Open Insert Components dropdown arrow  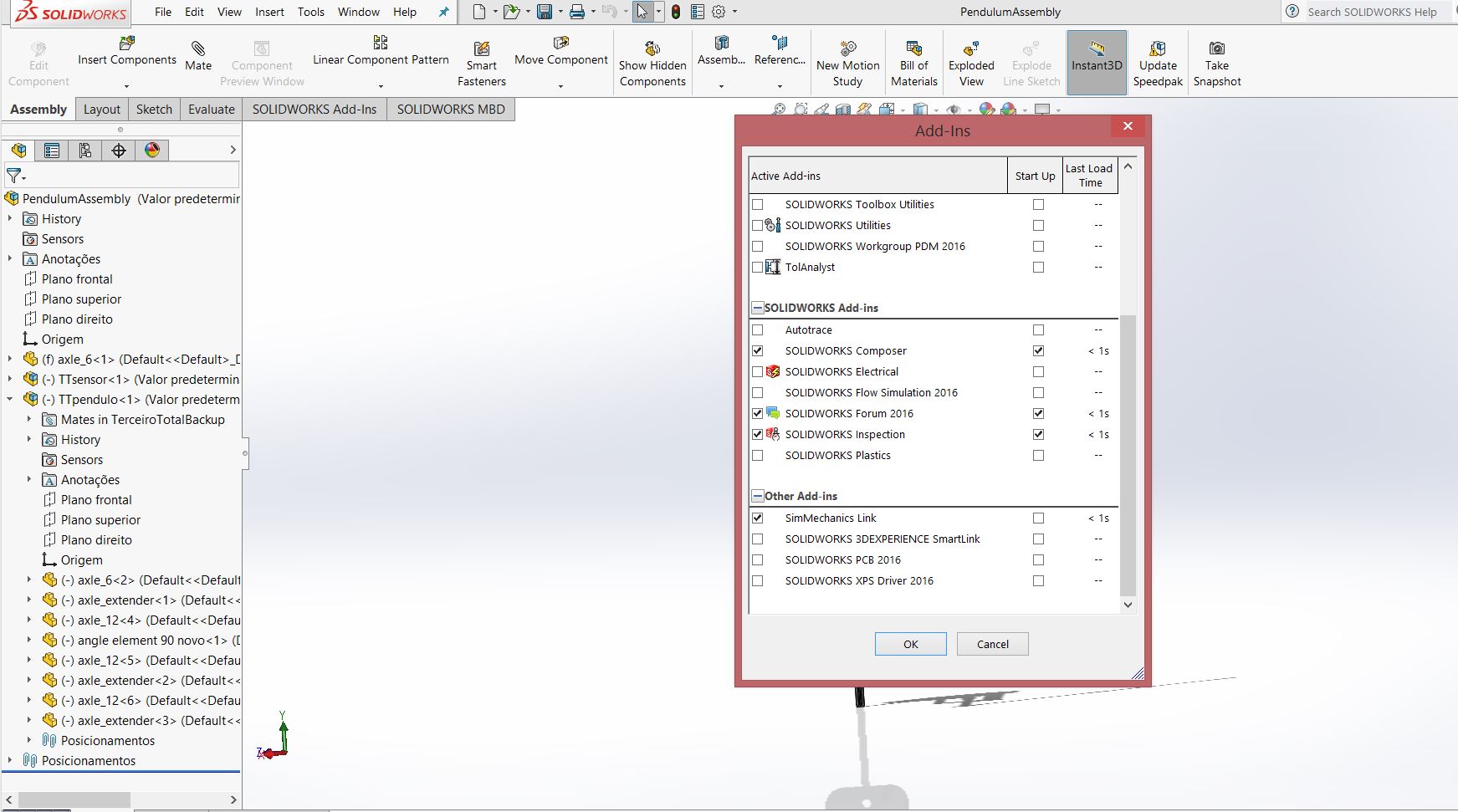pos(127,85)
